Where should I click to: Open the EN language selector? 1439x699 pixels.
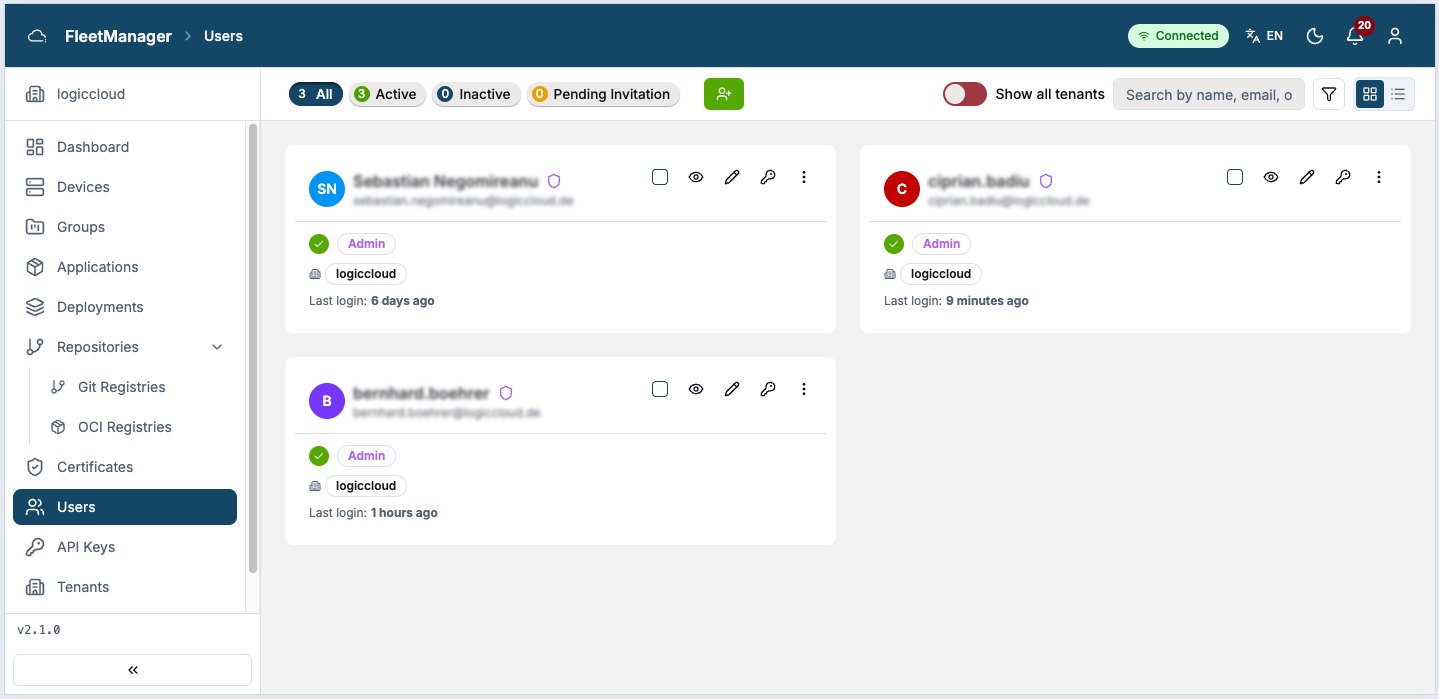click(1264, 36)
